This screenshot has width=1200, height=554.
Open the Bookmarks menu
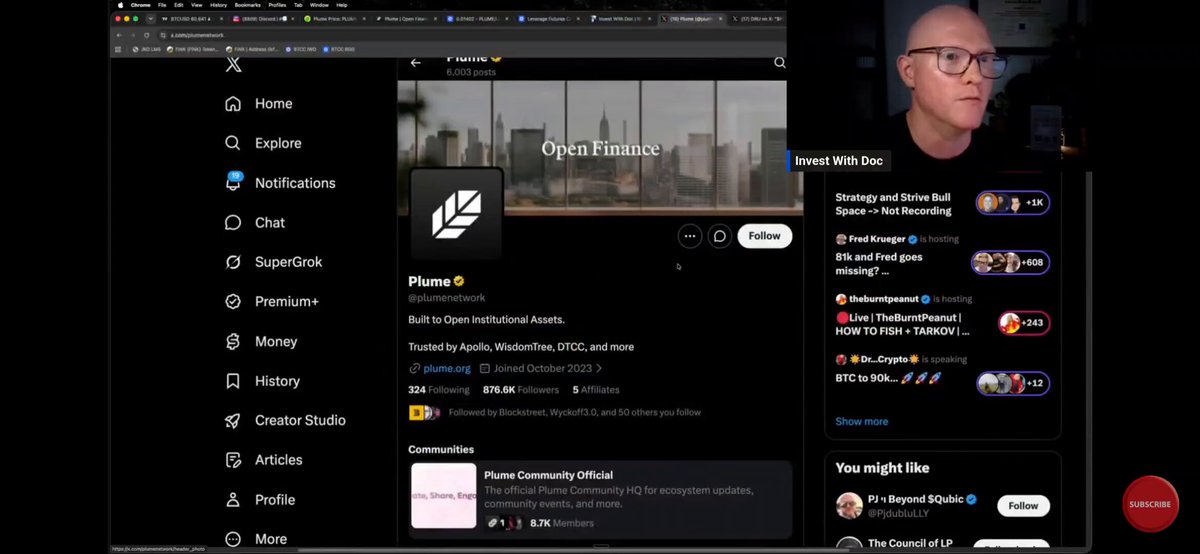(x=248, y=5)
